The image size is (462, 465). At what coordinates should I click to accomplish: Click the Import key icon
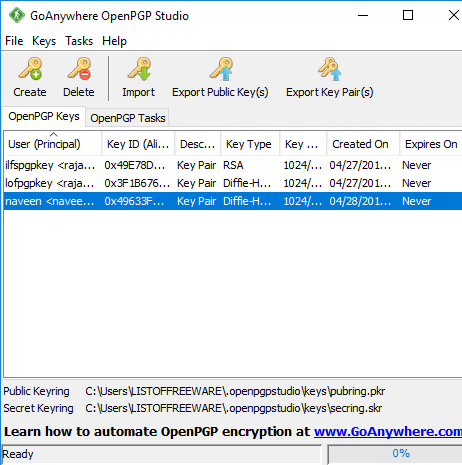pyautogui.click(x=139, y=69)
